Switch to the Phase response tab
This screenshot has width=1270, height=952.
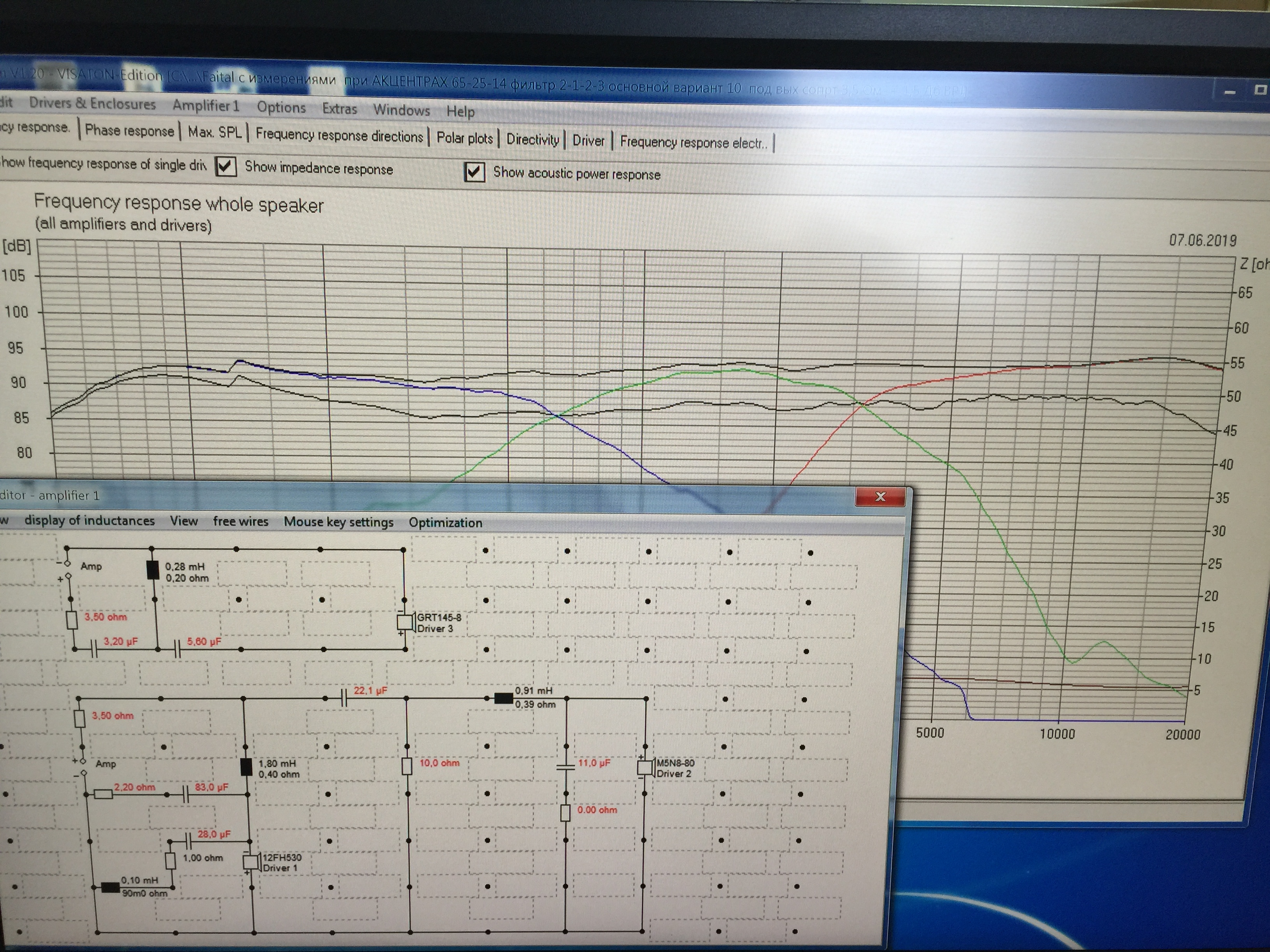[129, 131]
